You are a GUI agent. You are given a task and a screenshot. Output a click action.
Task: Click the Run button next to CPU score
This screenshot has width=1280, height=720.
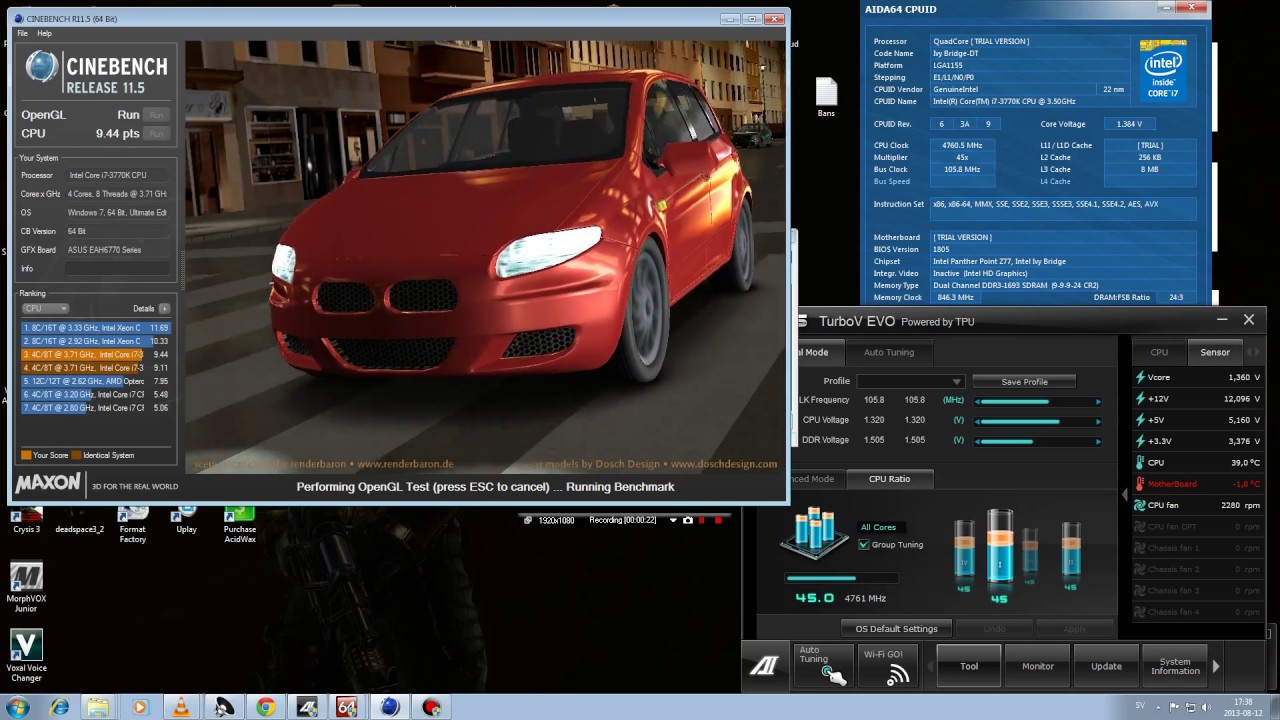coord(156,133)
